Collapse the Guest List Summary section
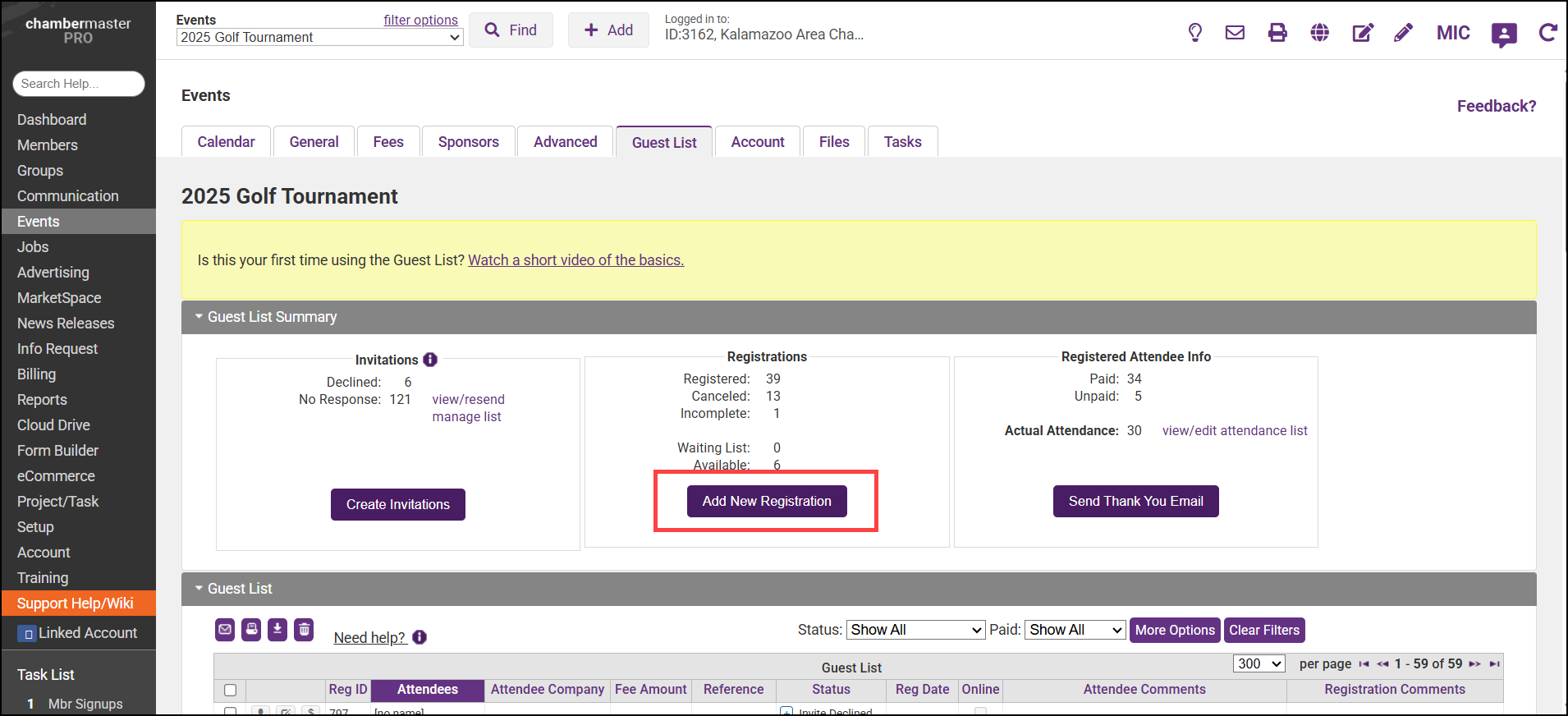The width and height of the screenshot is (1568, 716). tap(199, 317)
